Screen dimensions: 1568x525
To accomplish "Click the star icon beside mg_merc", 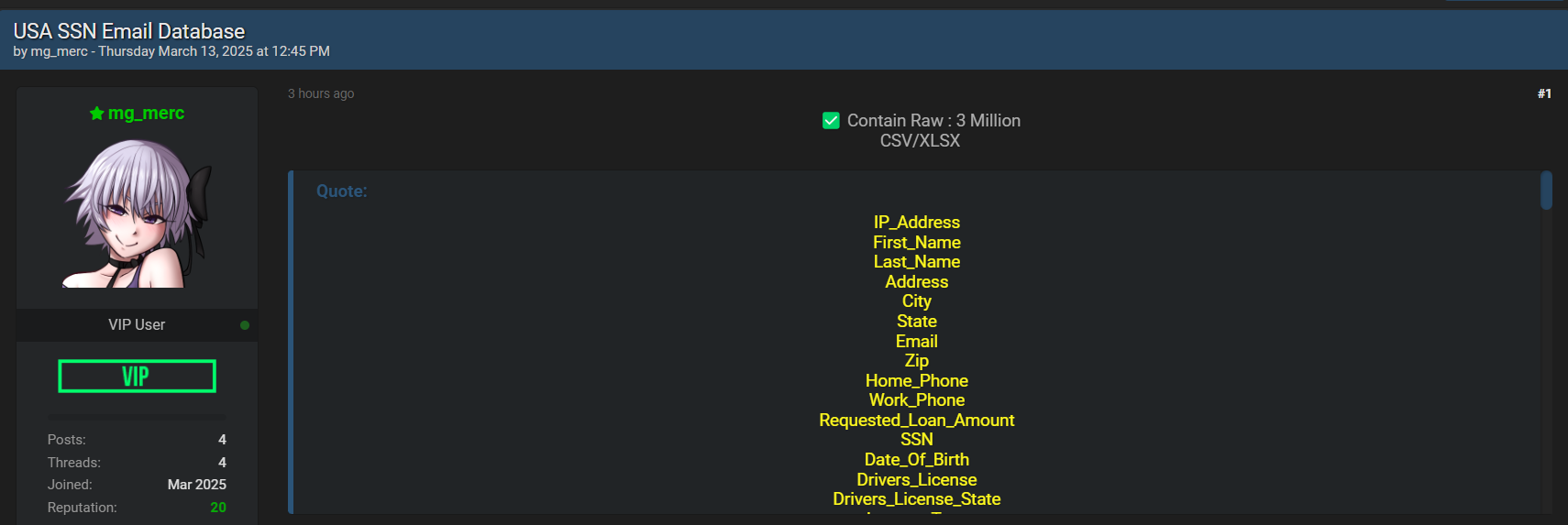I will point(96,114).
